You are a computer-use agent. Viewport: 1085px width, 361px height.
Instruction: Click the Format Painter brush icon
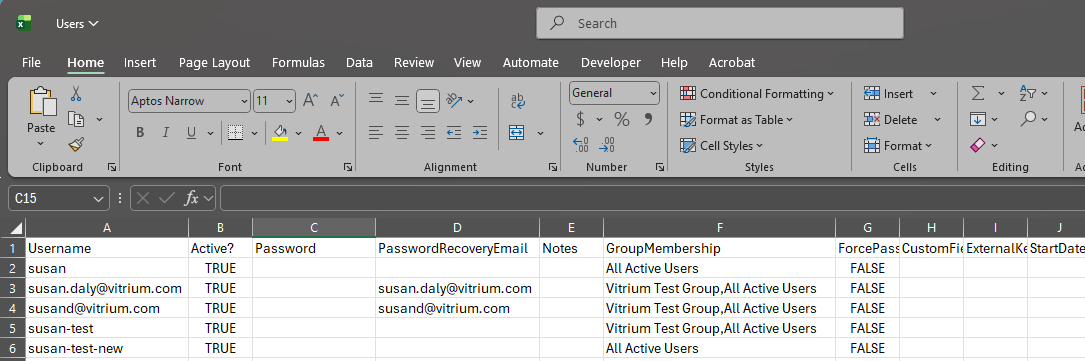pos(76,145)
